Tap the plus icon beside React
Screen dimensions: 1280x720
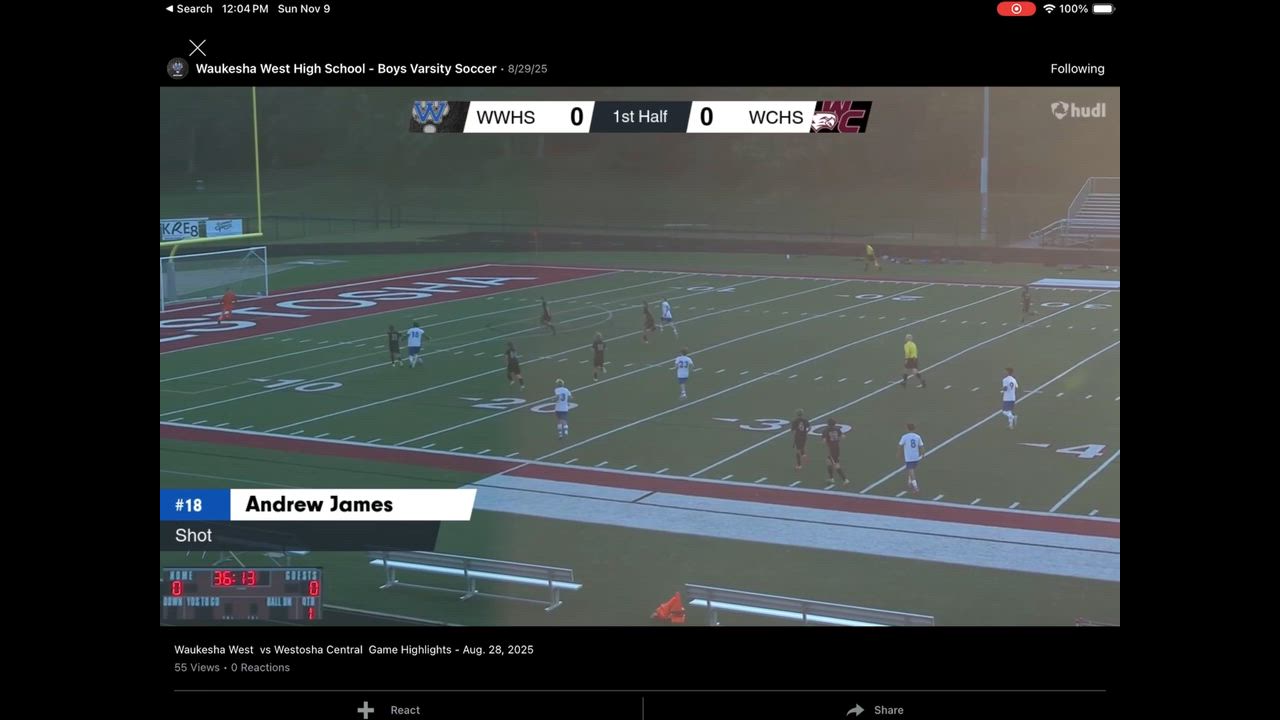coord(366,710)
